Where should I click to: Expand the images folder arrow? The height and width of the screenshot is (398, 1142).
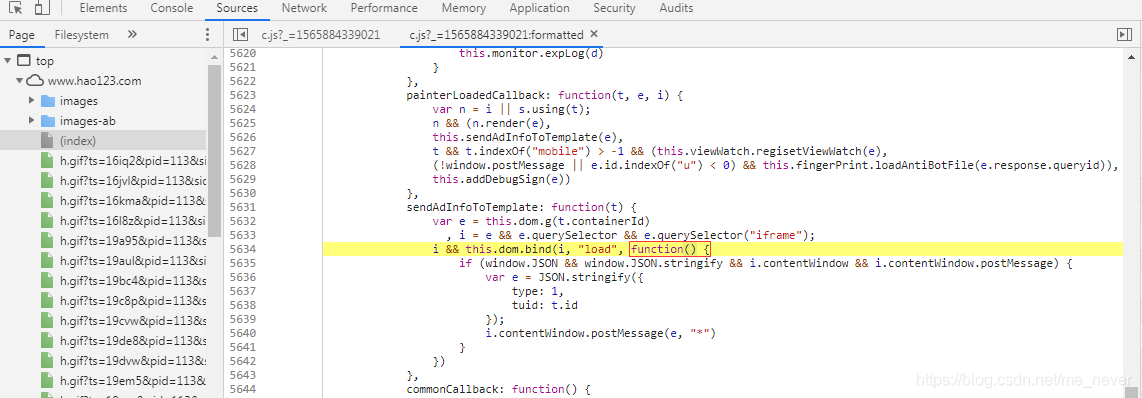[x=31, y=101]
